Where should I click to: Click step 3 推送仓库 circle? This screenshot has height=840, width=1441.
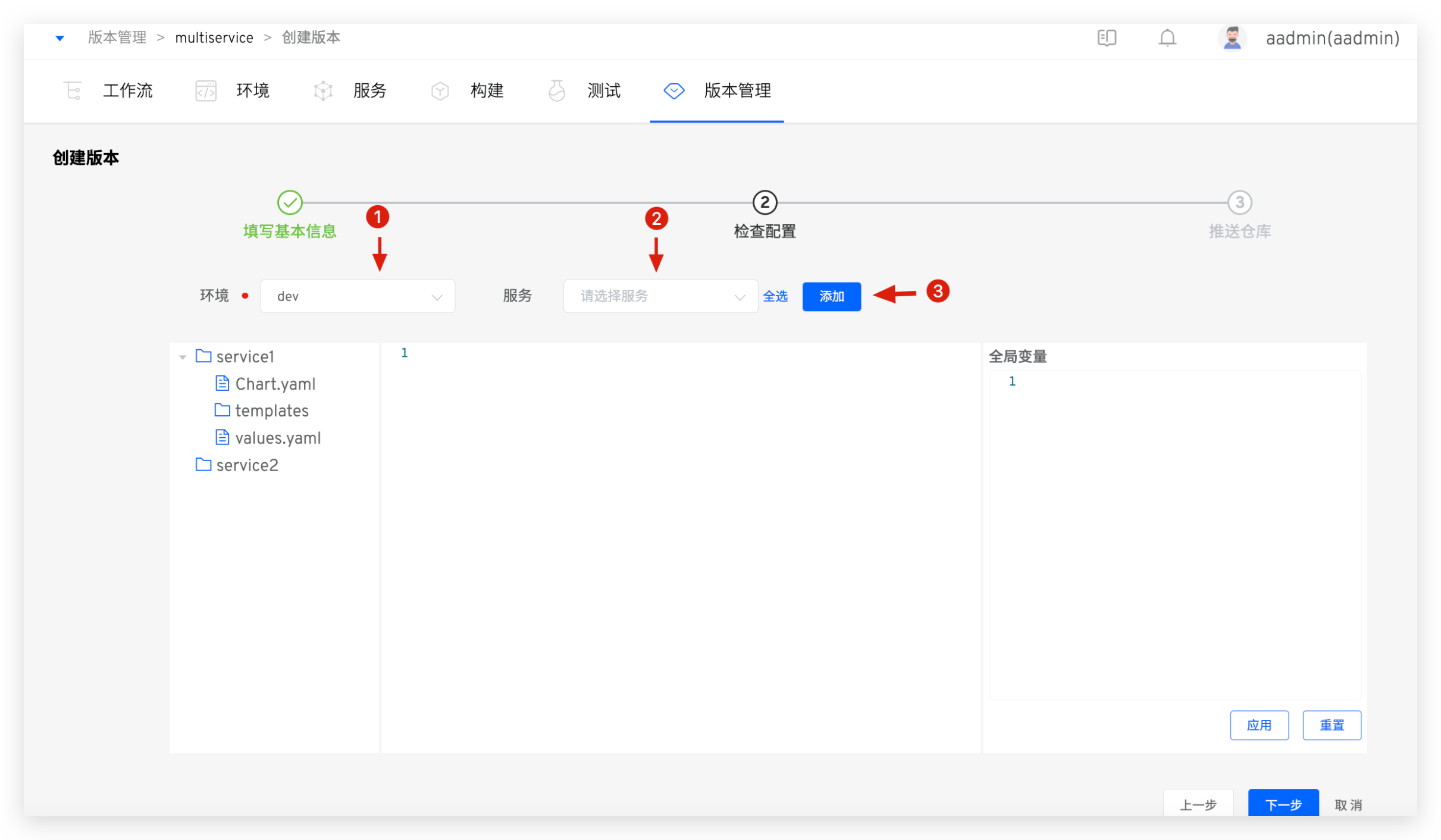pos(1239,203)
